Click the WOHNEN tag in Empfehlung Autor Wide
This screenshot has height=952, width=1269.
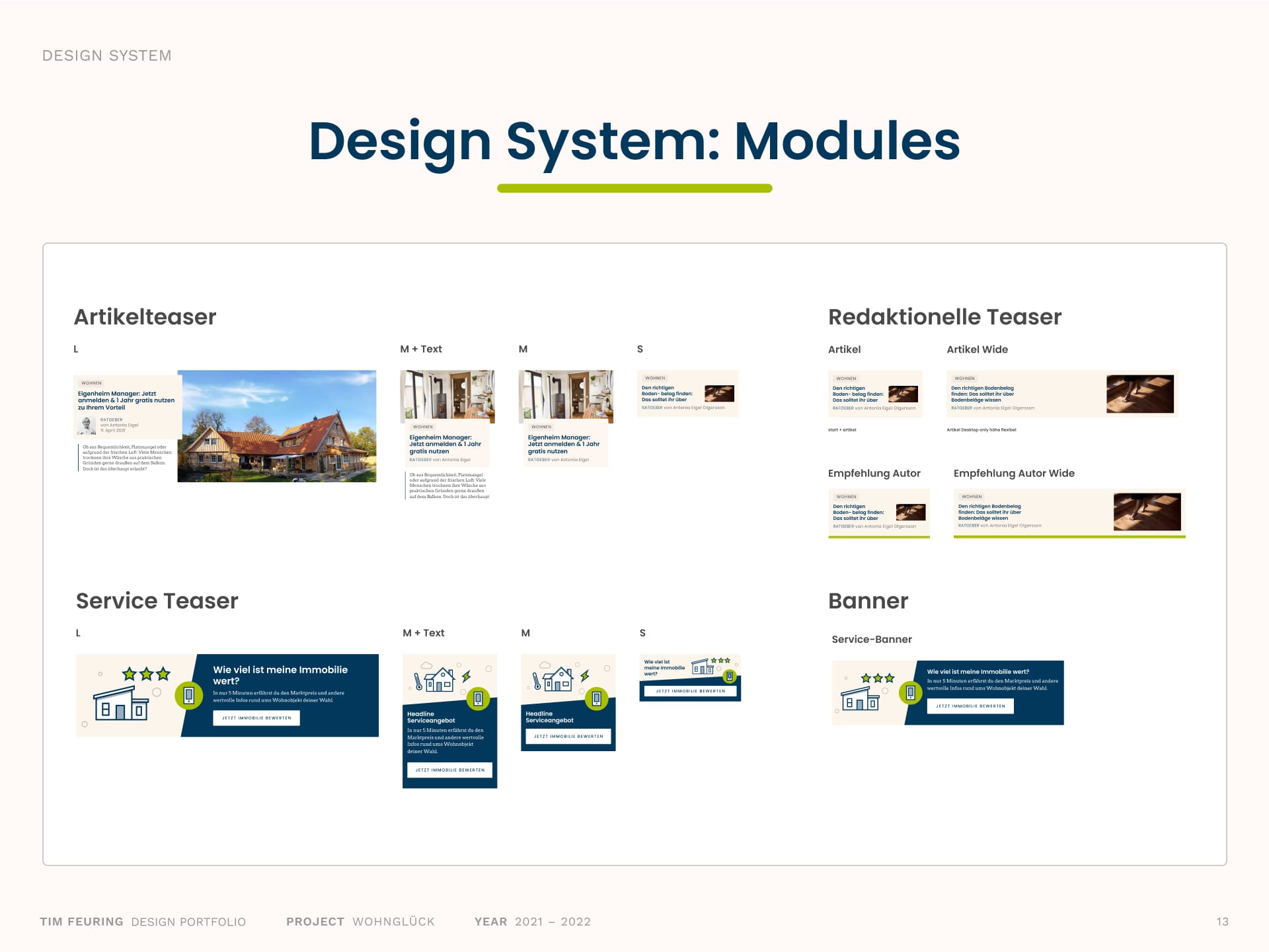coord(972,497)
